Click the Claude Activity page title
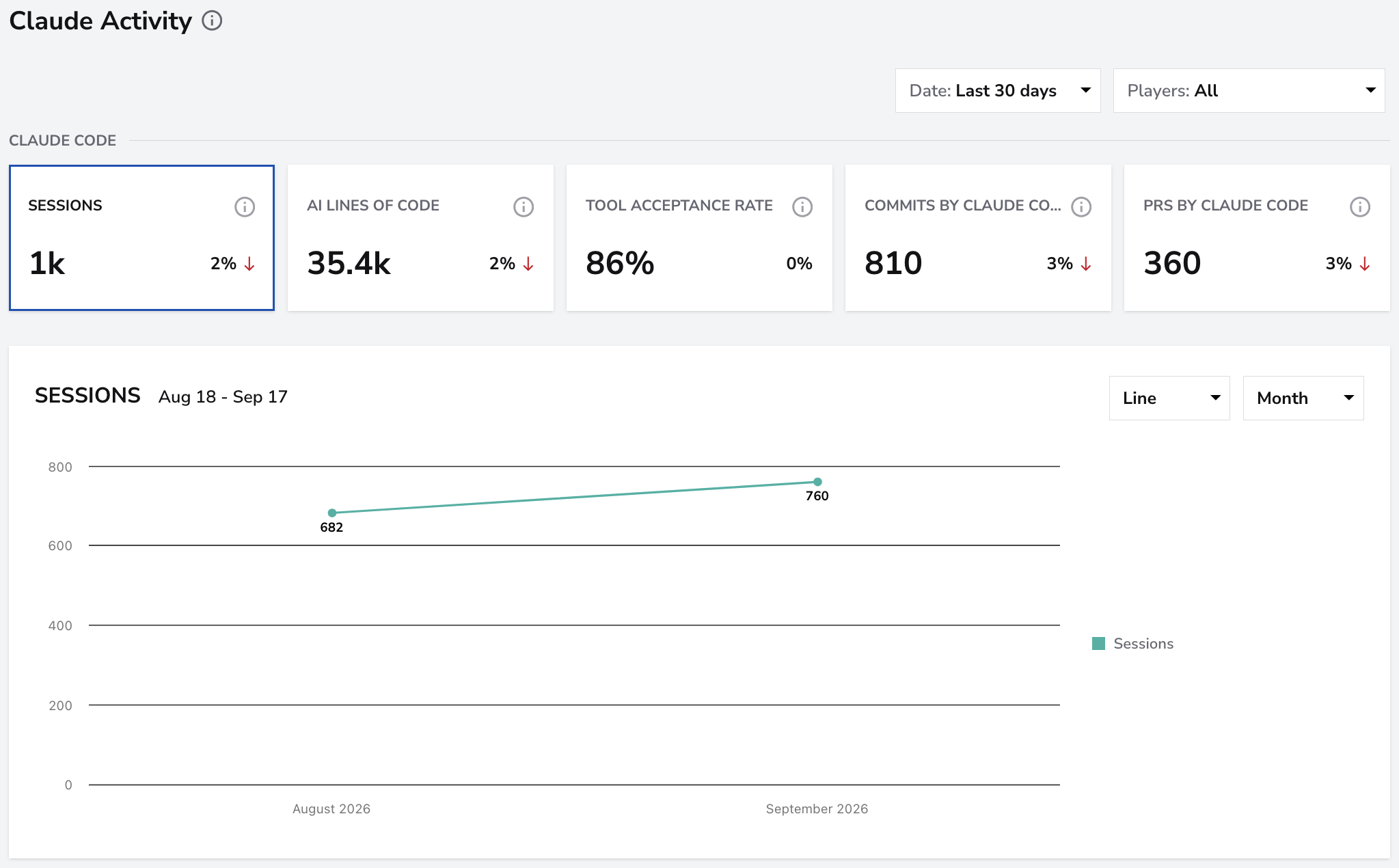 coord(100,21)
